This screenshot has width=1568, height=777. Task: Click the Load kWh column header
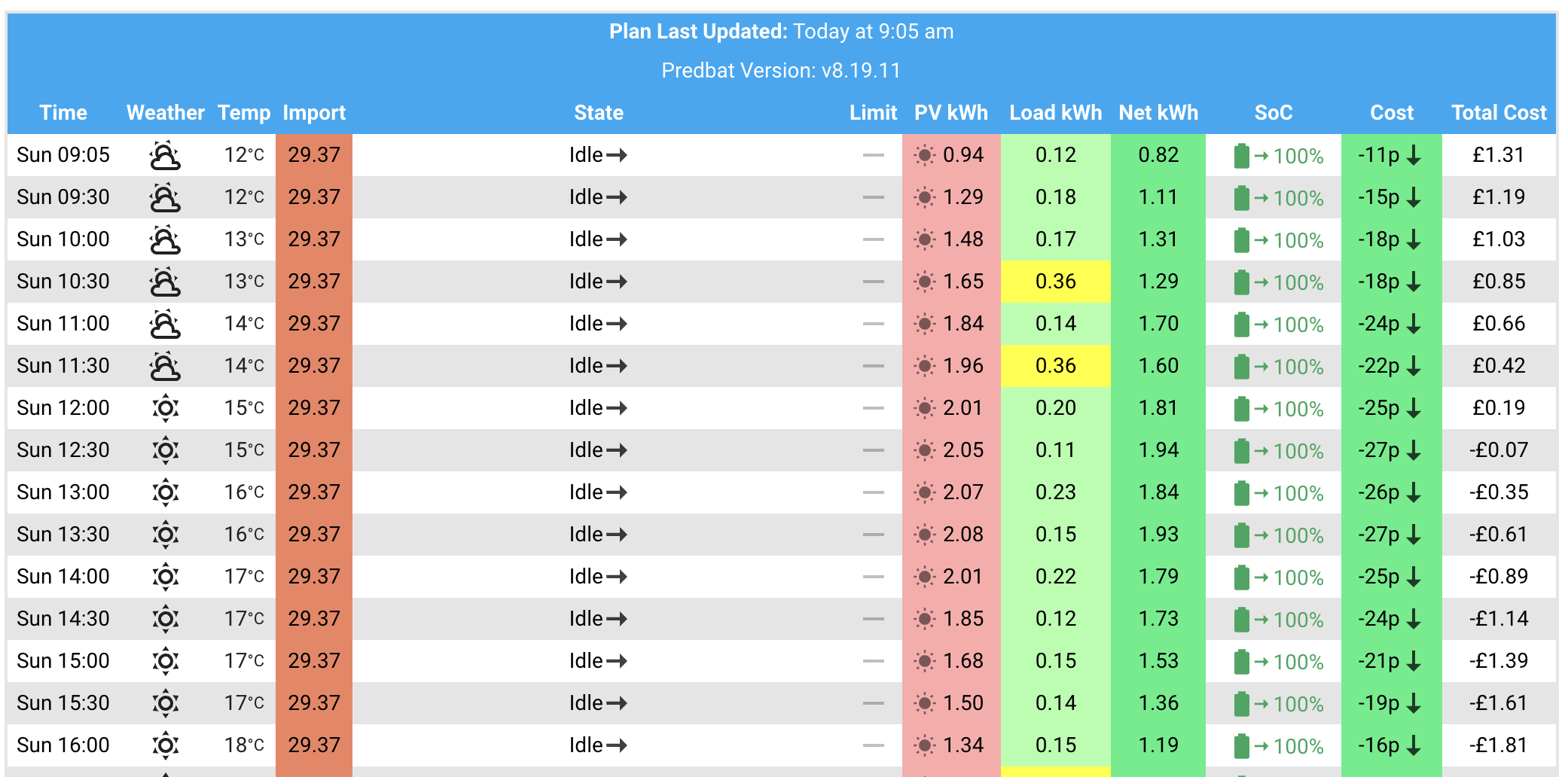(x=1055, y=113)
